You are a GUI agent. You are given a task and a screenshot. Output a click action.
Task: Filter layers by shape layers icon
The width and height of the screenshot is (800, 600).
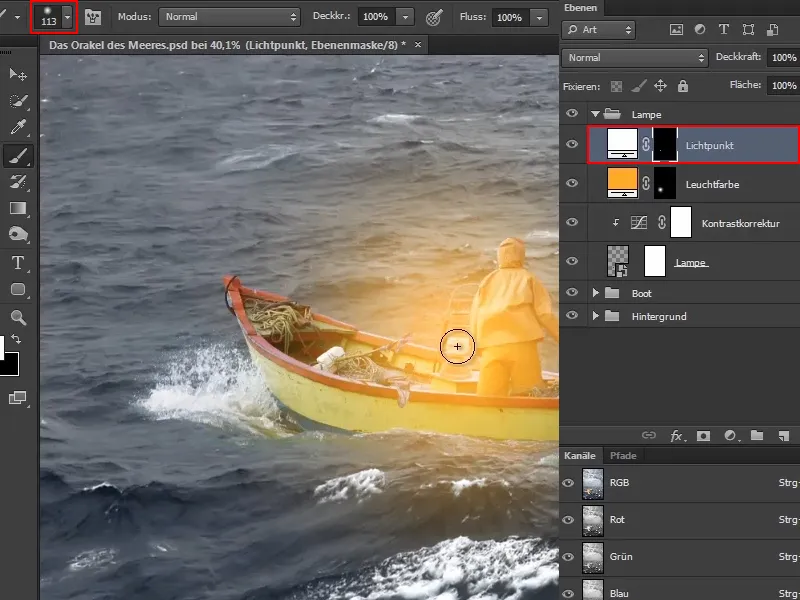pos(748,30)
